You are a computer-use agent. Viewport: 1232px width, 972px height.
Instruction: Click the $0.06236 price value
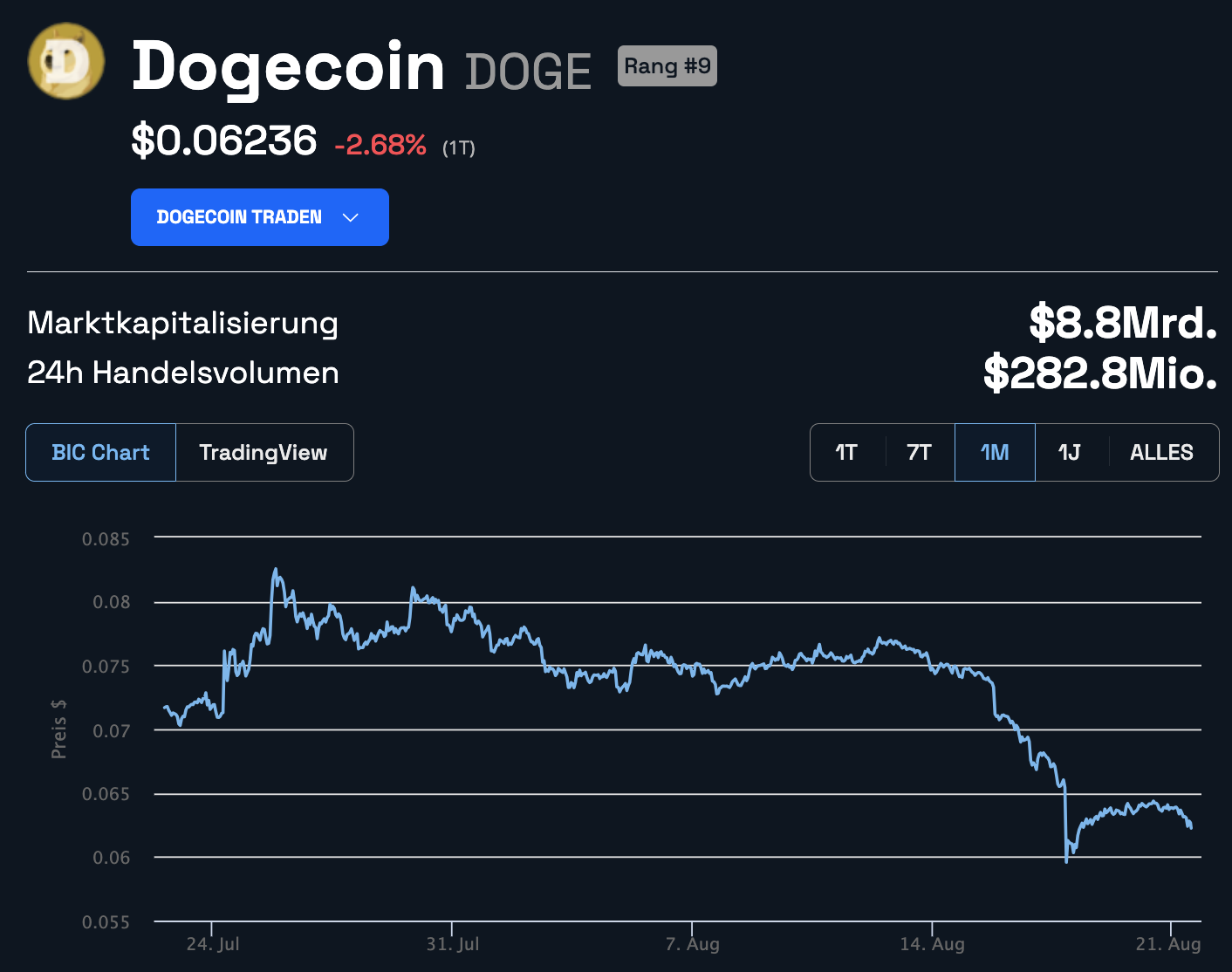(224, 140)
